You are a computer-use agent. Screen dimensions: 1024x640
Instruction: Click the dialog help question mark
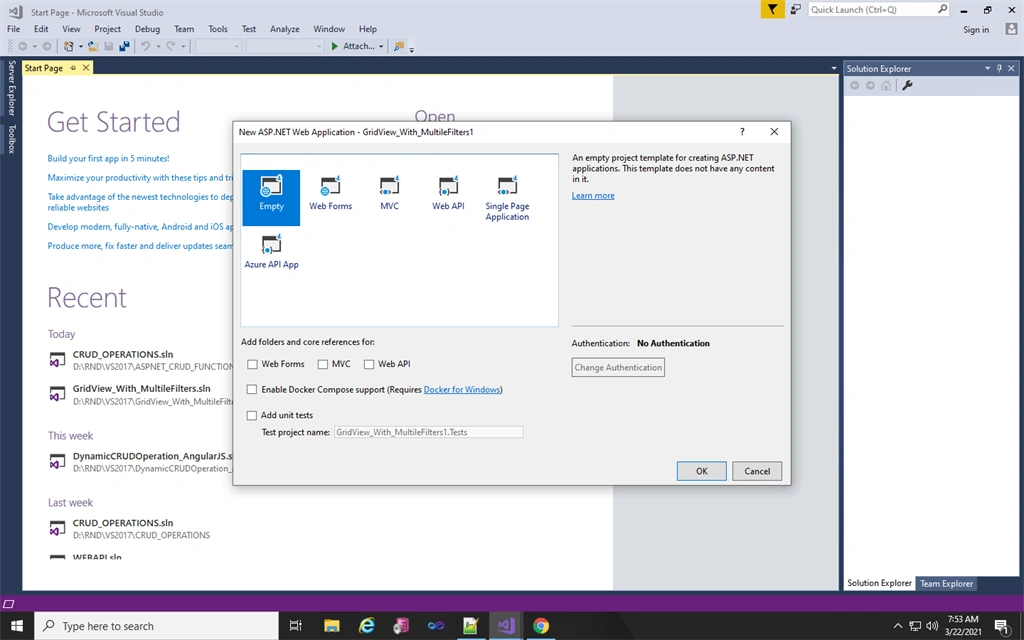(742, 131)
